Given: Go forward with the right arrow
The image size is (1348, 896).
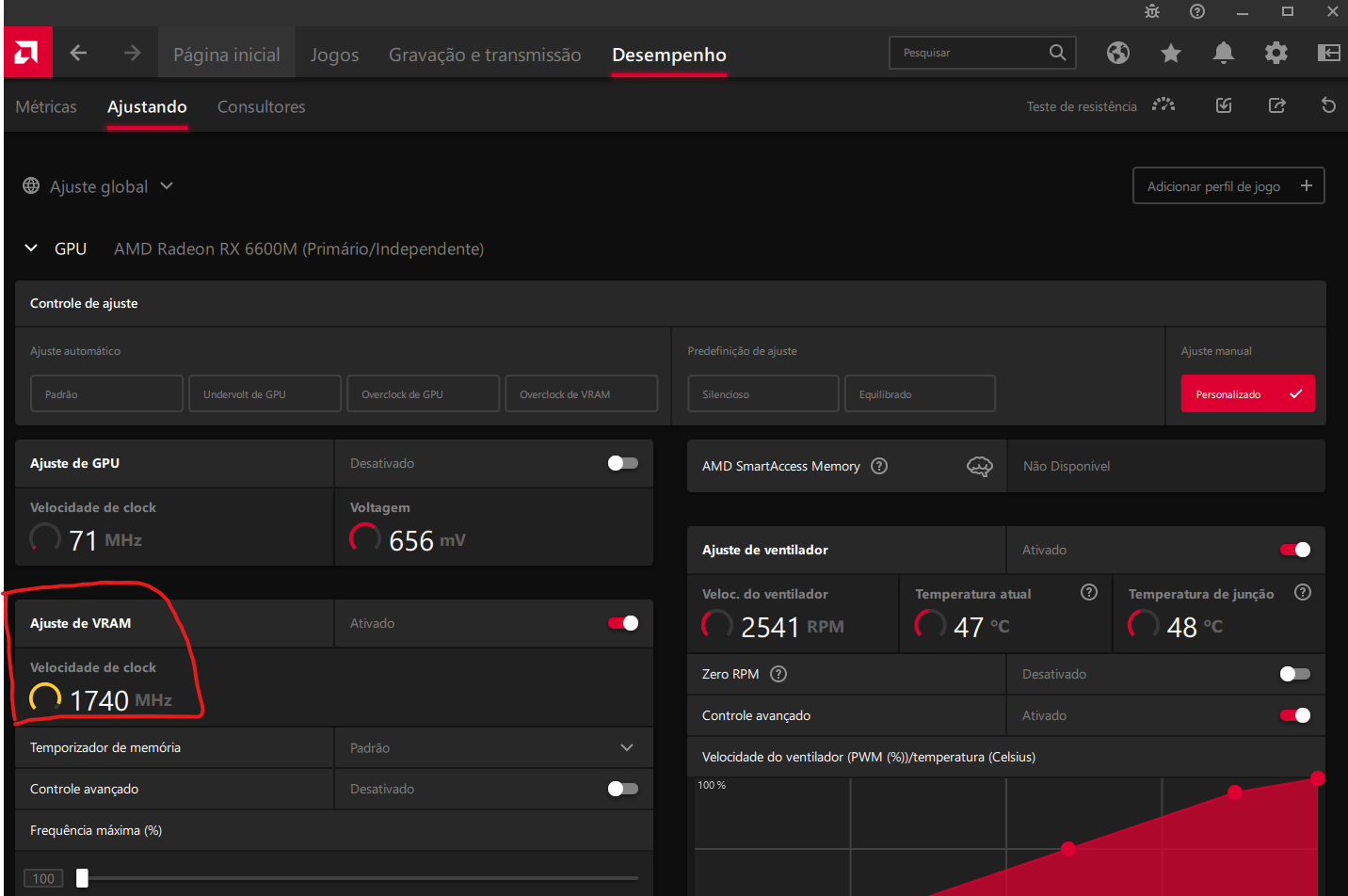Looking at the screenshot, I should [132, 53].
